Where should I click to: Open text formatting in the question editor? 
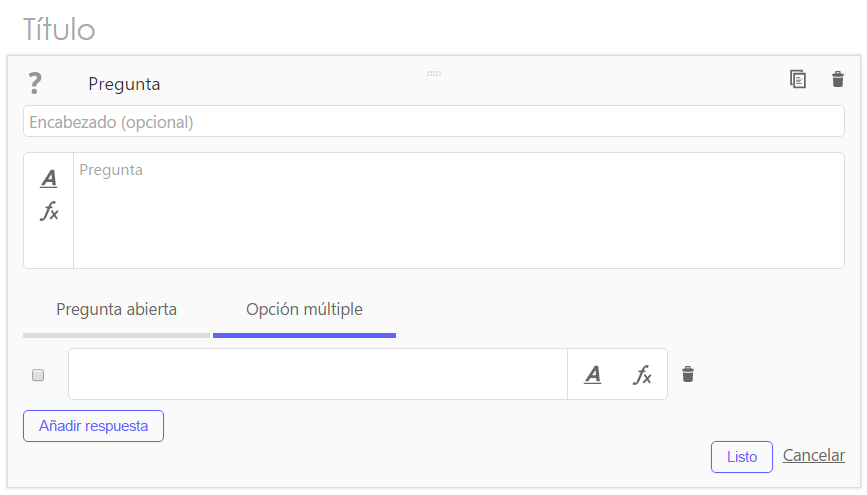49,178
